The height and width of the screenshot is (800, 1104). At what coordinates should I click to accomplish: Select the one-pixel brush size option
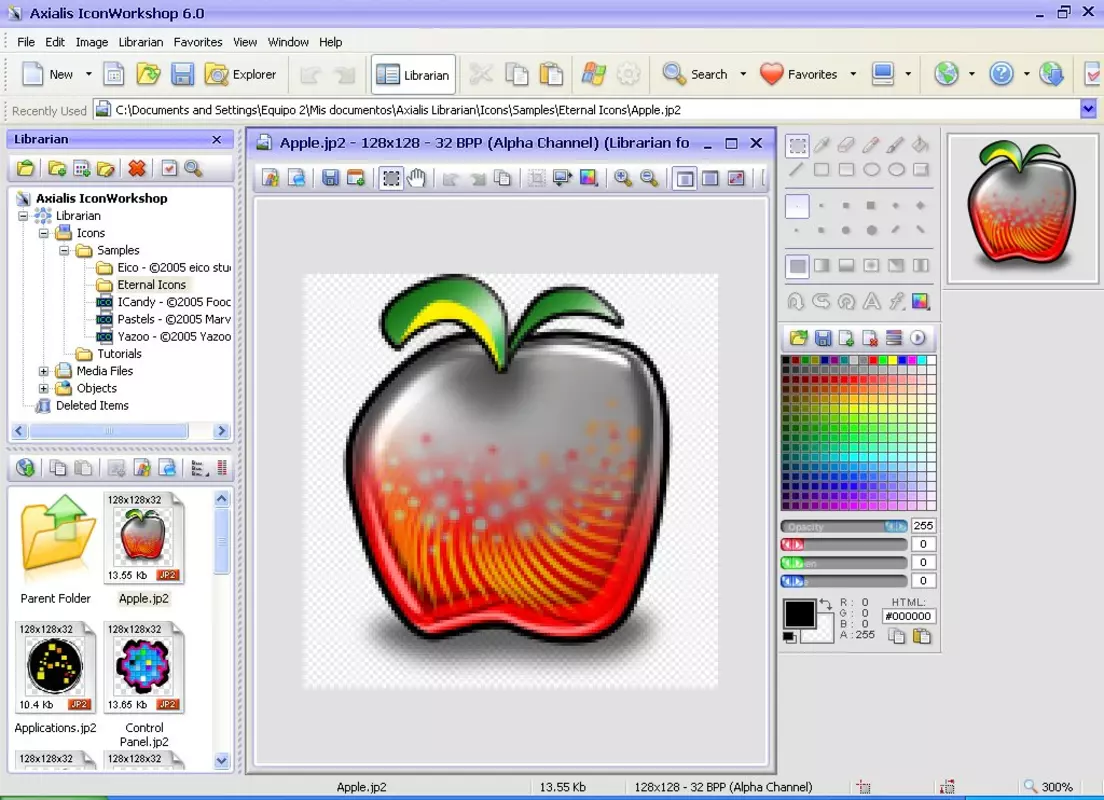pos(797,206)
